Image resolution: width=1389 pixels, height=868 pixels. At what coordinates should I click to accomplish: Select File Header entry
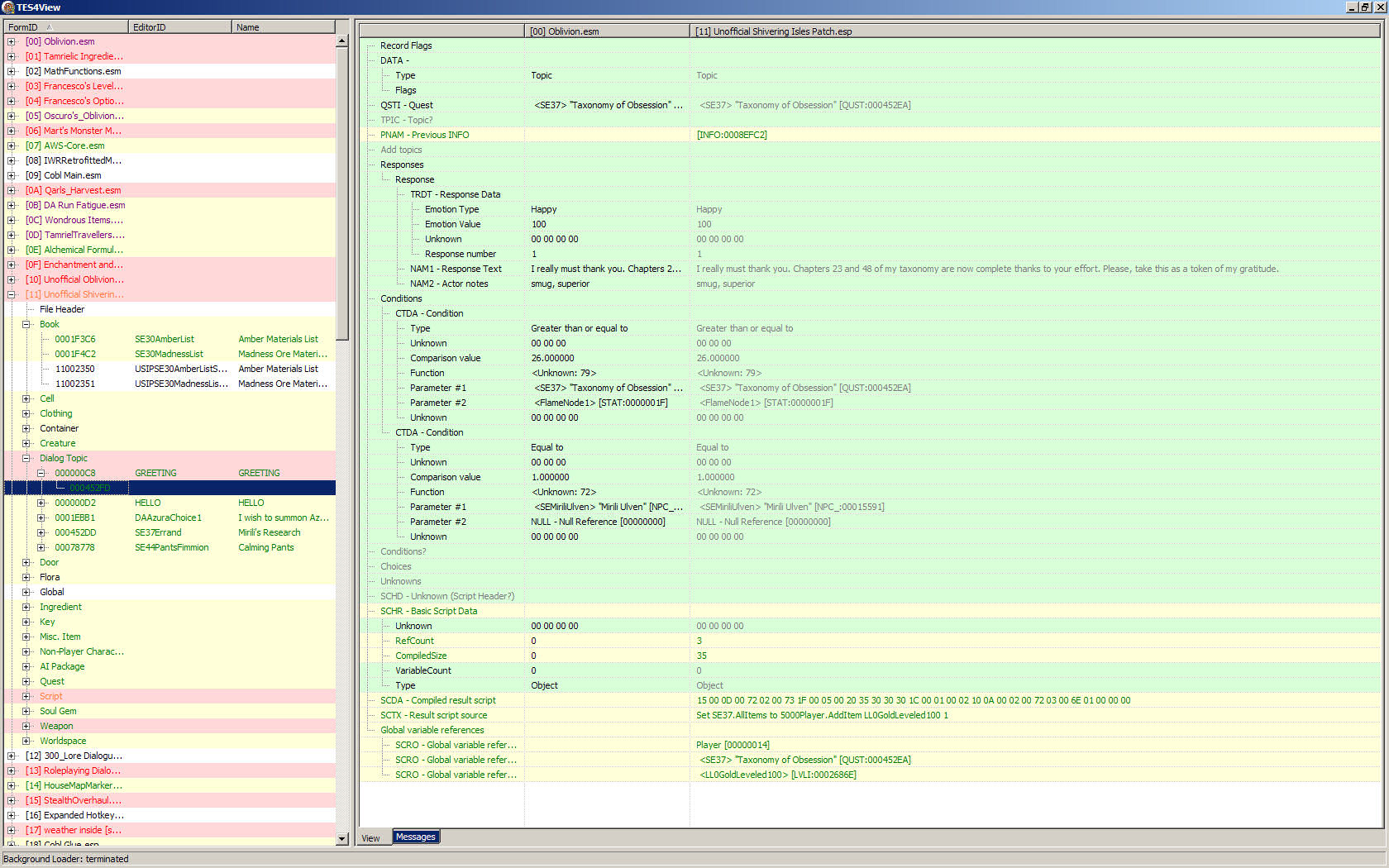[x=62, y=309]
